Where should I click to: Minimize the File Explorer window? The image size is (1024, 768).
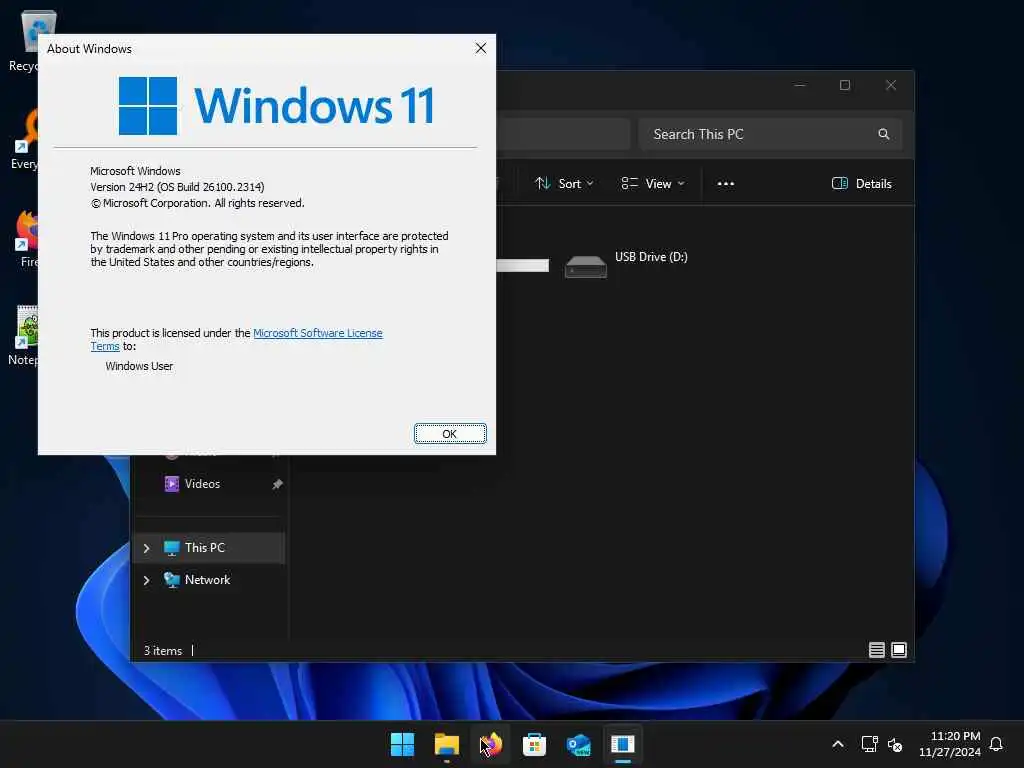click(x=800, y=85)
